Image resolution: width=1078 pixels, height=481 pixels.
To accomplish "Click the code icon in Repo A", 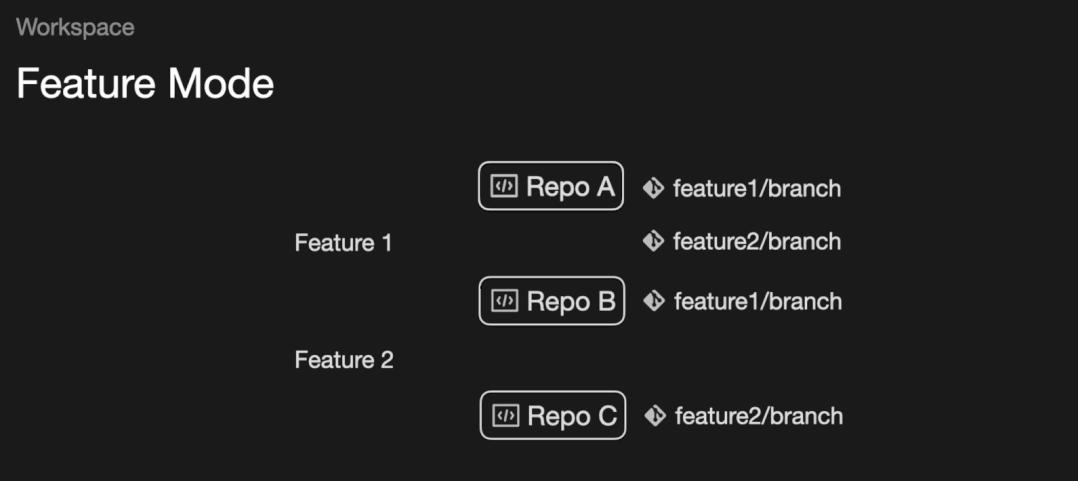I will coord(504,187).
